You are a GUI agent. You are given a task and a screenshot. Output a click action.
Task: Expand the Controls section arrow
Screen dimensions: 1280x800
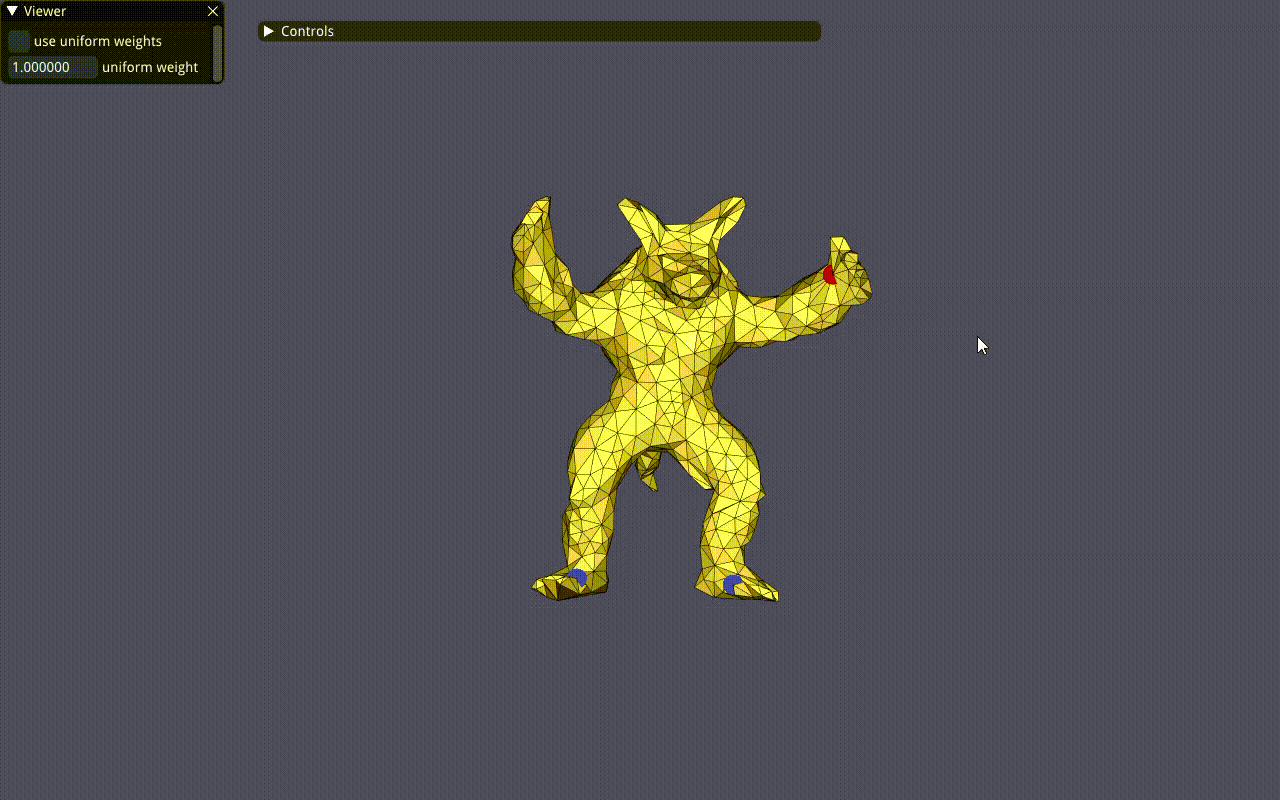268,31
